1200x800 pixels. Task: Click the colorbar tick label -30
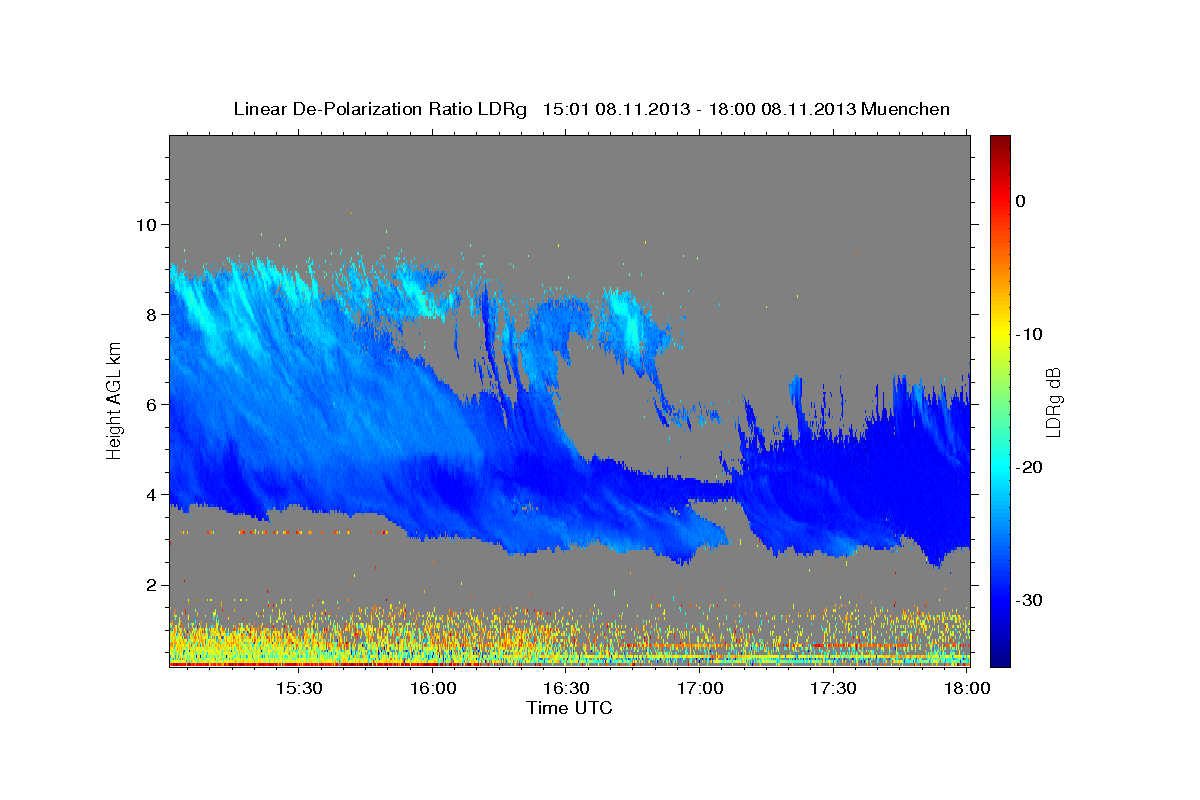pyautogui.click(x=1029, y=600)
